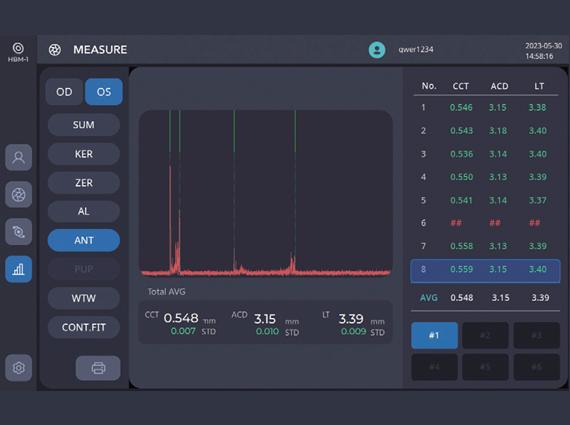Screen dimensions: 570x425
Task: Open the measure aperture sidebar icon
Action: coord(19,195)
